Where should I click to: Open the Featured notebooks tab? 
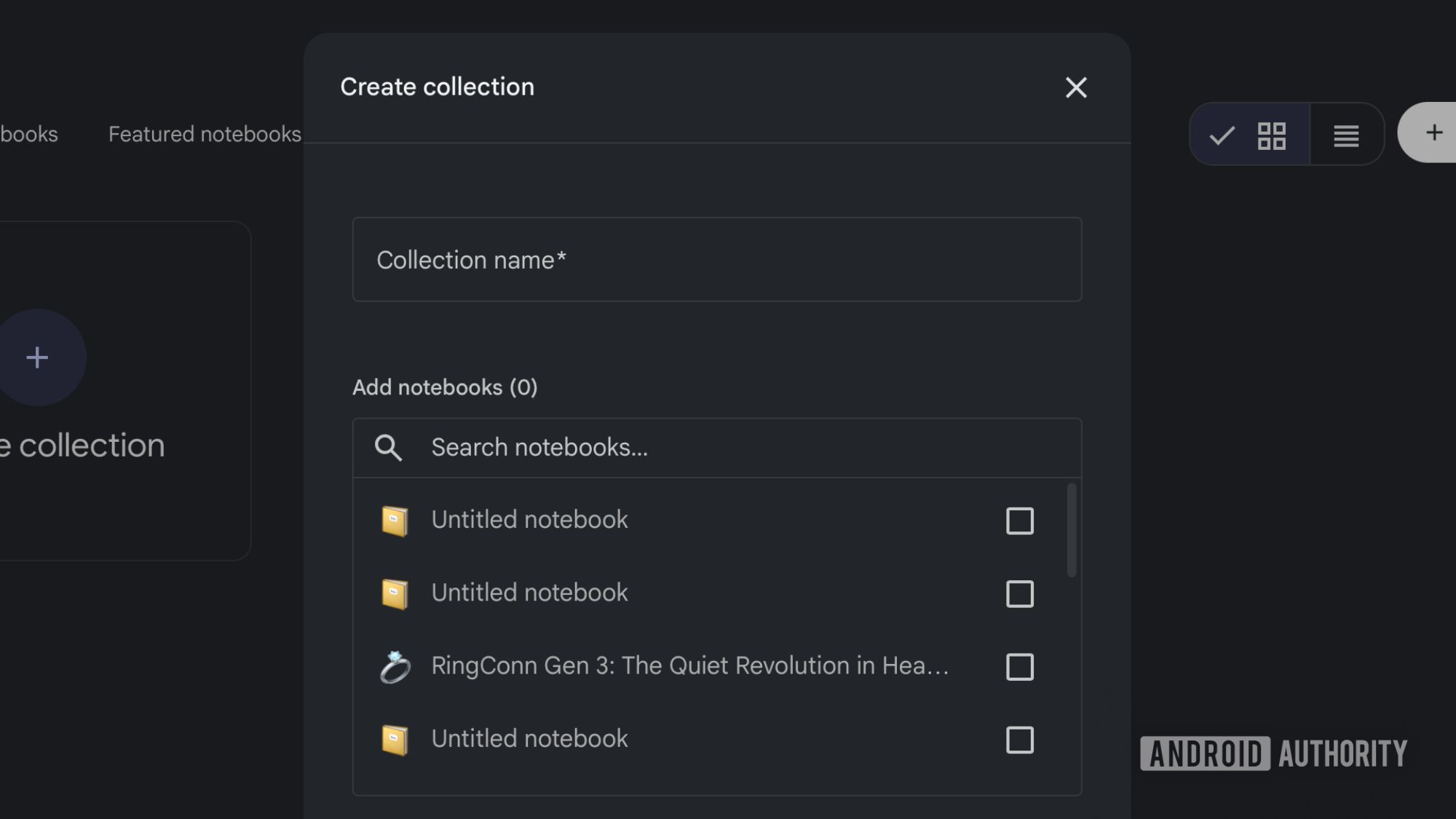tap(205, 134)
